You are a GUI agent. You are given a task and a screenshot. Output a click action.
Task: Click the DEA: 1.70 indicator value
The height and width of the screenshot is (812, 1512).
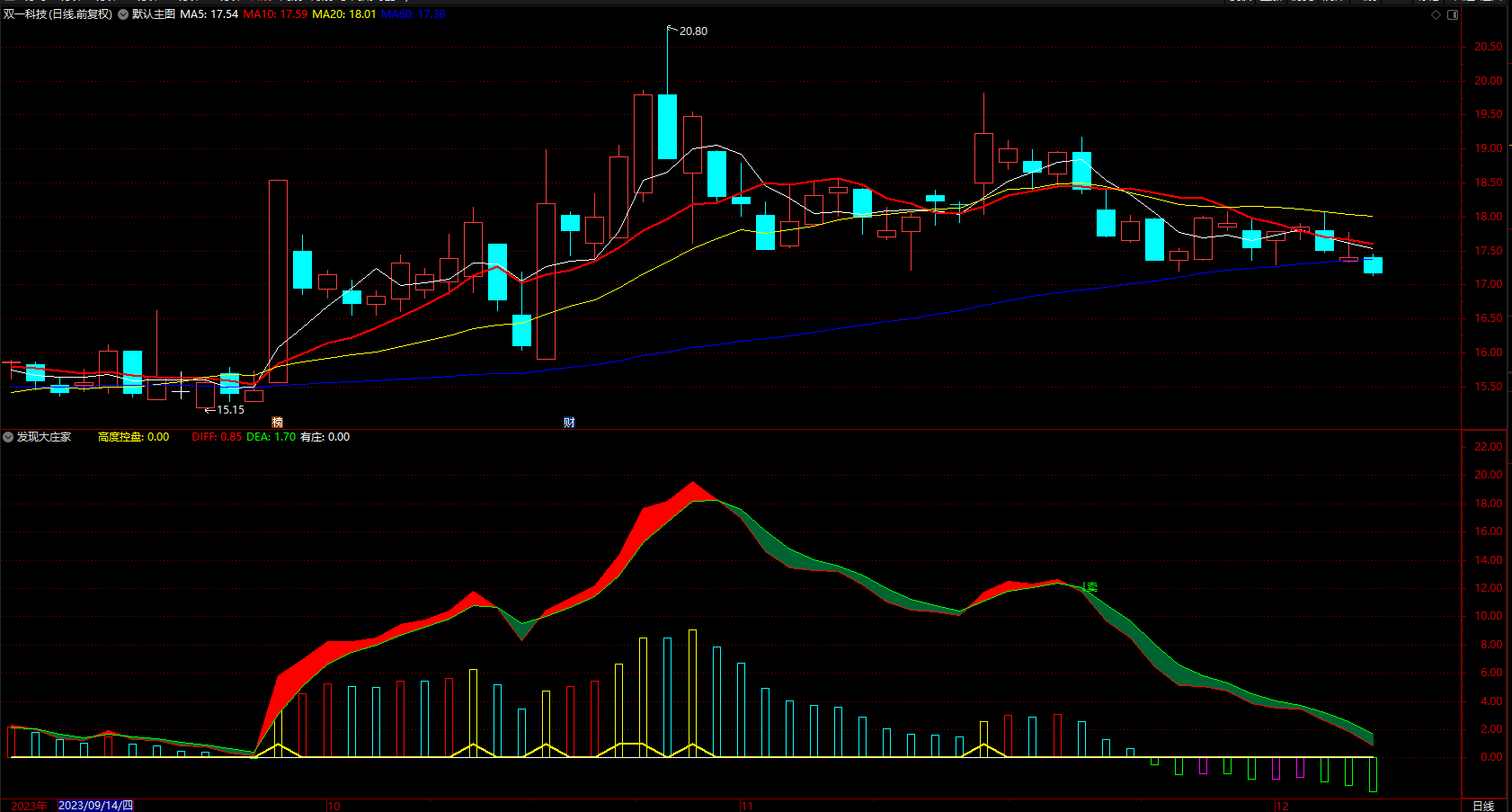tap(271, 437)
